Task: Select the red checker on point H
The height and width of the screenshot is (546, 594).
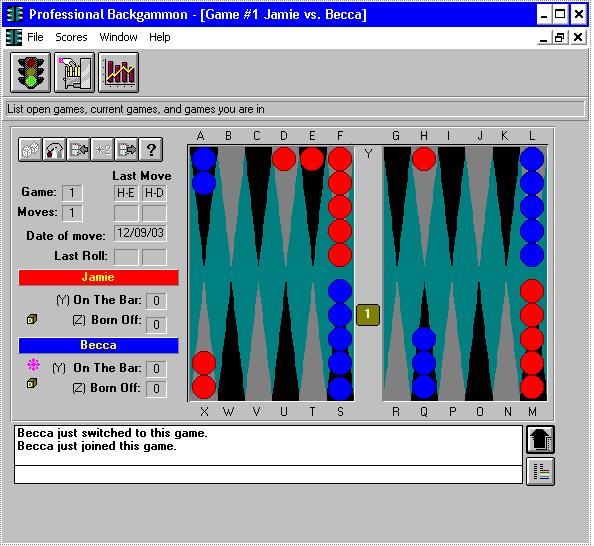Action: coord(424,159)
